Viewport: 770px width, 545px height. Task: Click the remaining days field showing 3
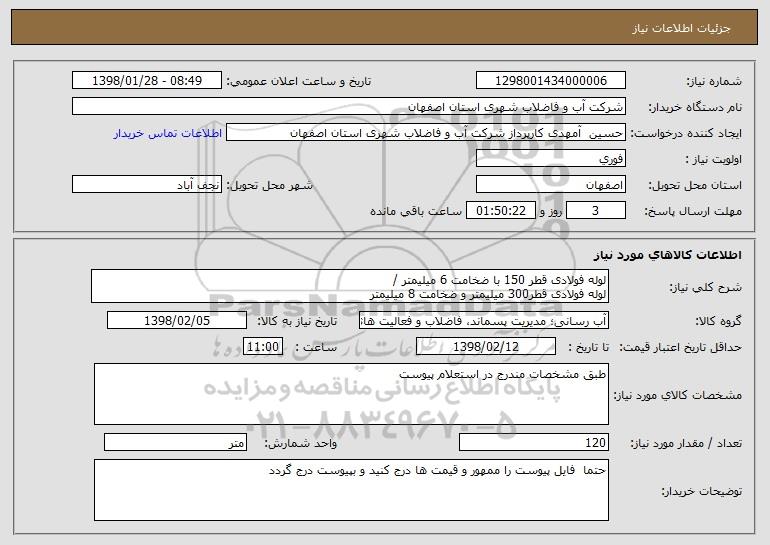(596, 210)
